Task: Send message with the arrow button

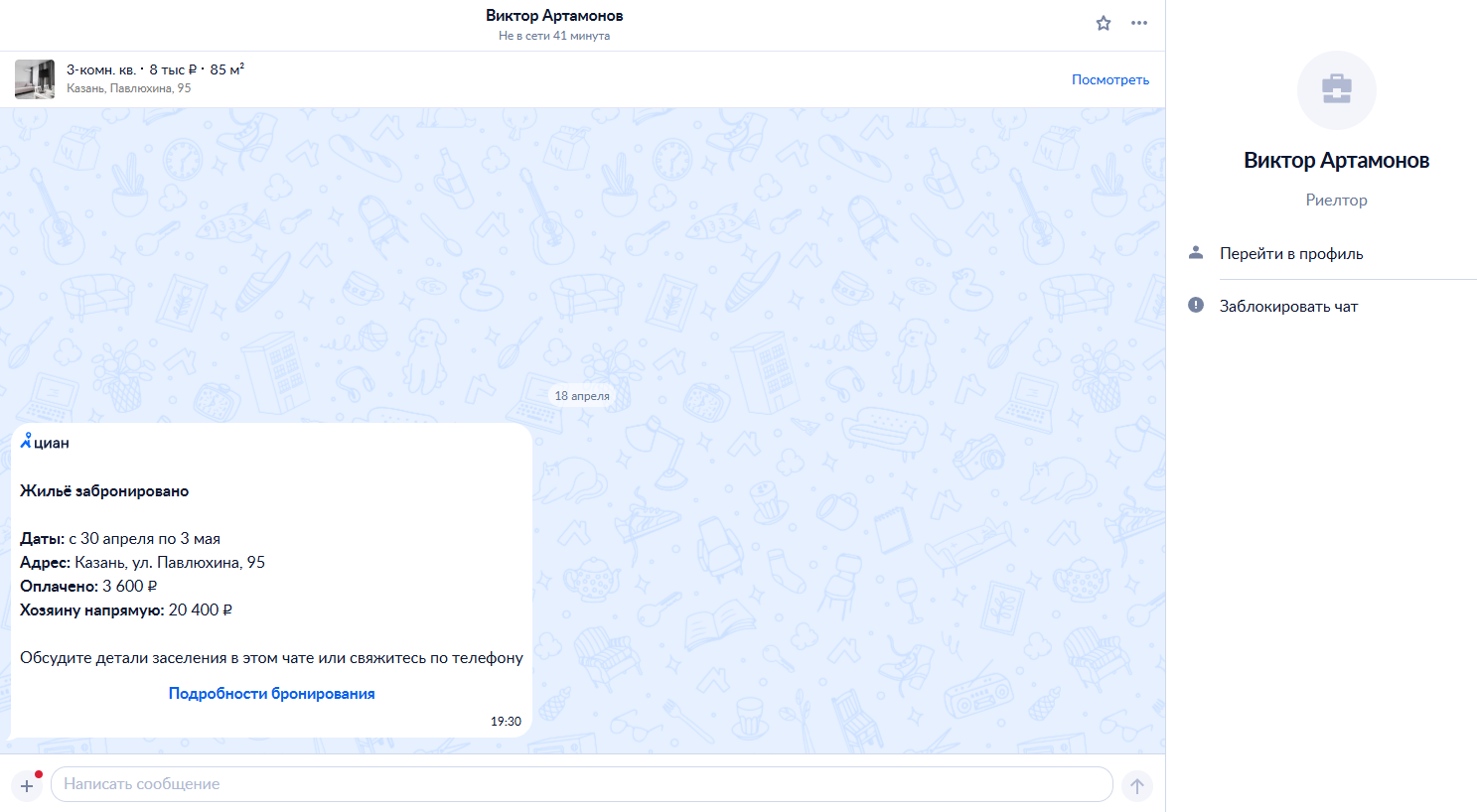Action: [1137, 786]
